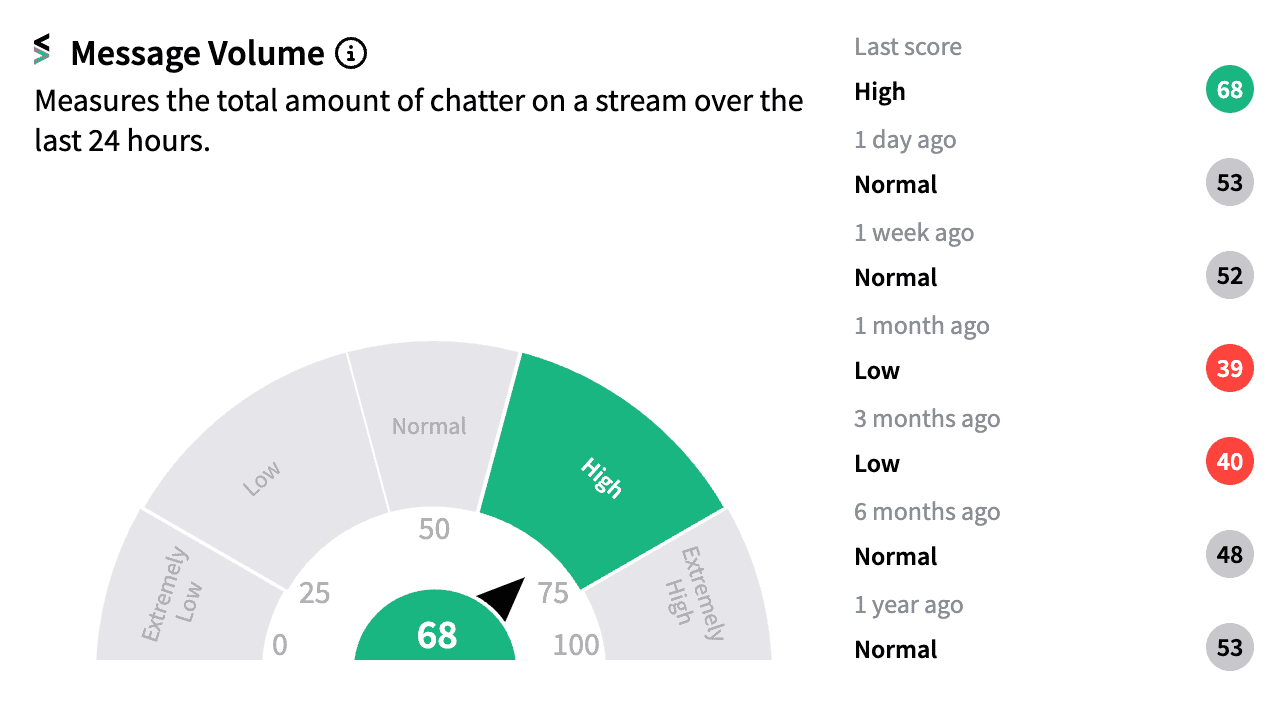
Task: Click the Stocktwits logo icon
Action: [x=41, y=50]
